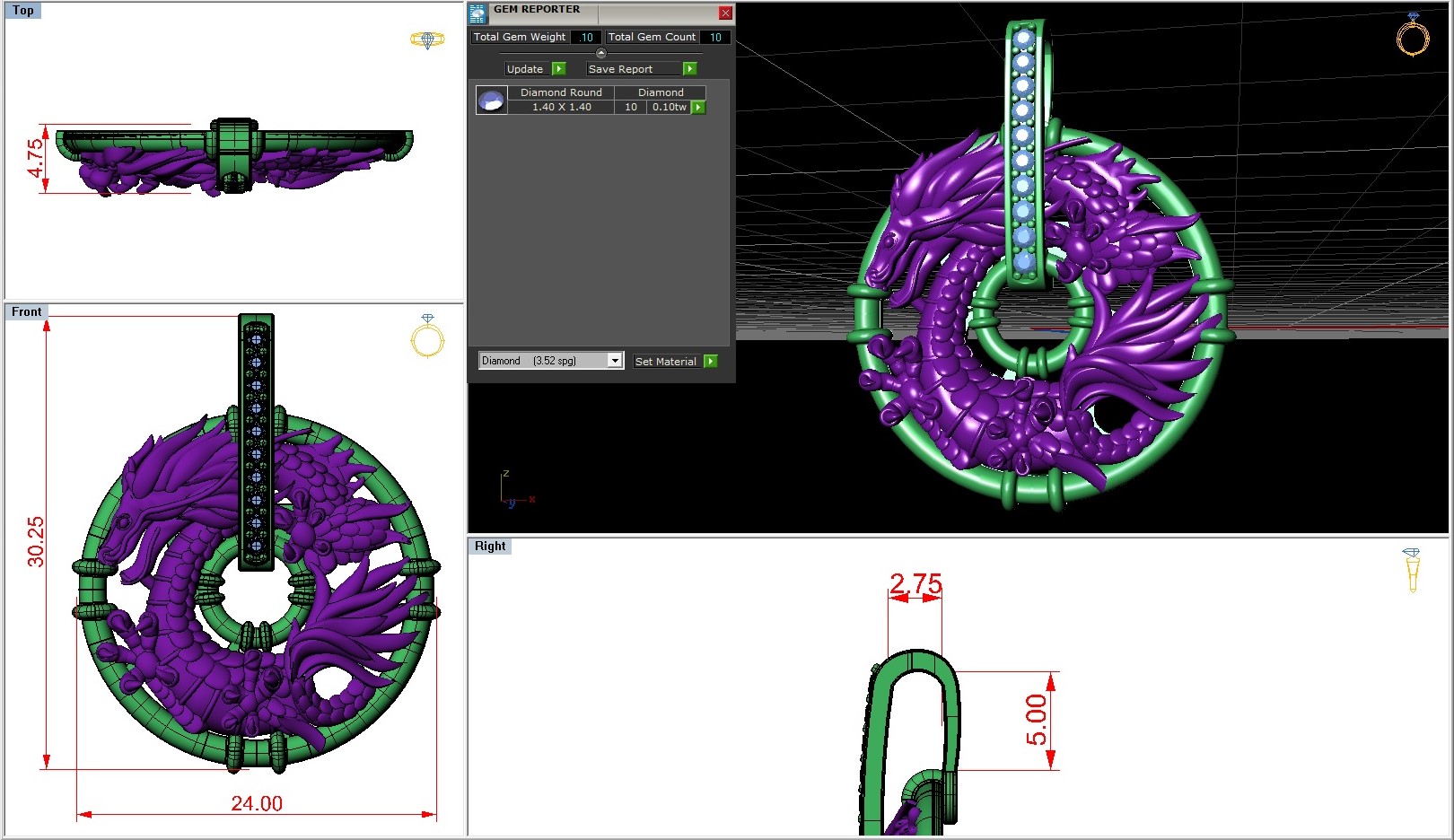This screenshot has width=1454, height=840.
Task: Close the Gem Reporter panel
Action: pos(725,13)
